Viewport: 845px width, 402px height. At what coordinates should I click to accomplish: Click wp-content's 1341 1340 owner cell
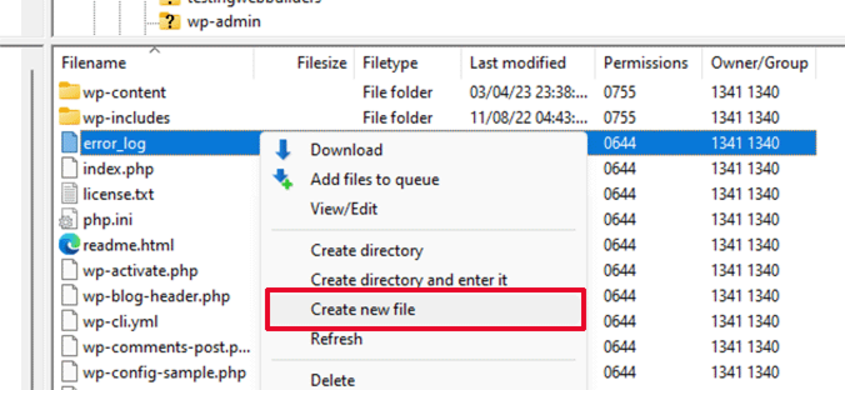(745, 92)
